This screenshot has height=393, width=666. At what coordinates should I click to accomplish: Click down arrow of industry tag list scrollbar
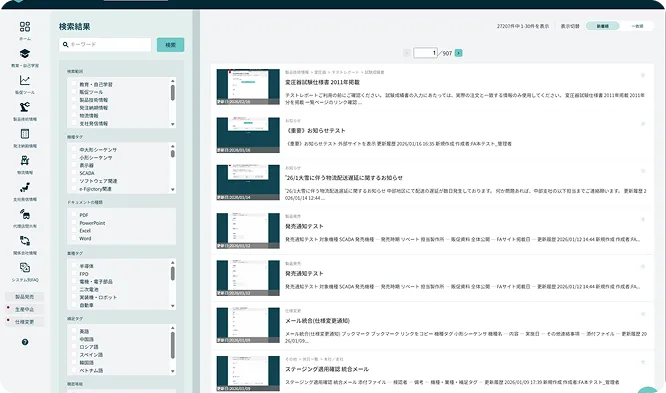point(172,306)
